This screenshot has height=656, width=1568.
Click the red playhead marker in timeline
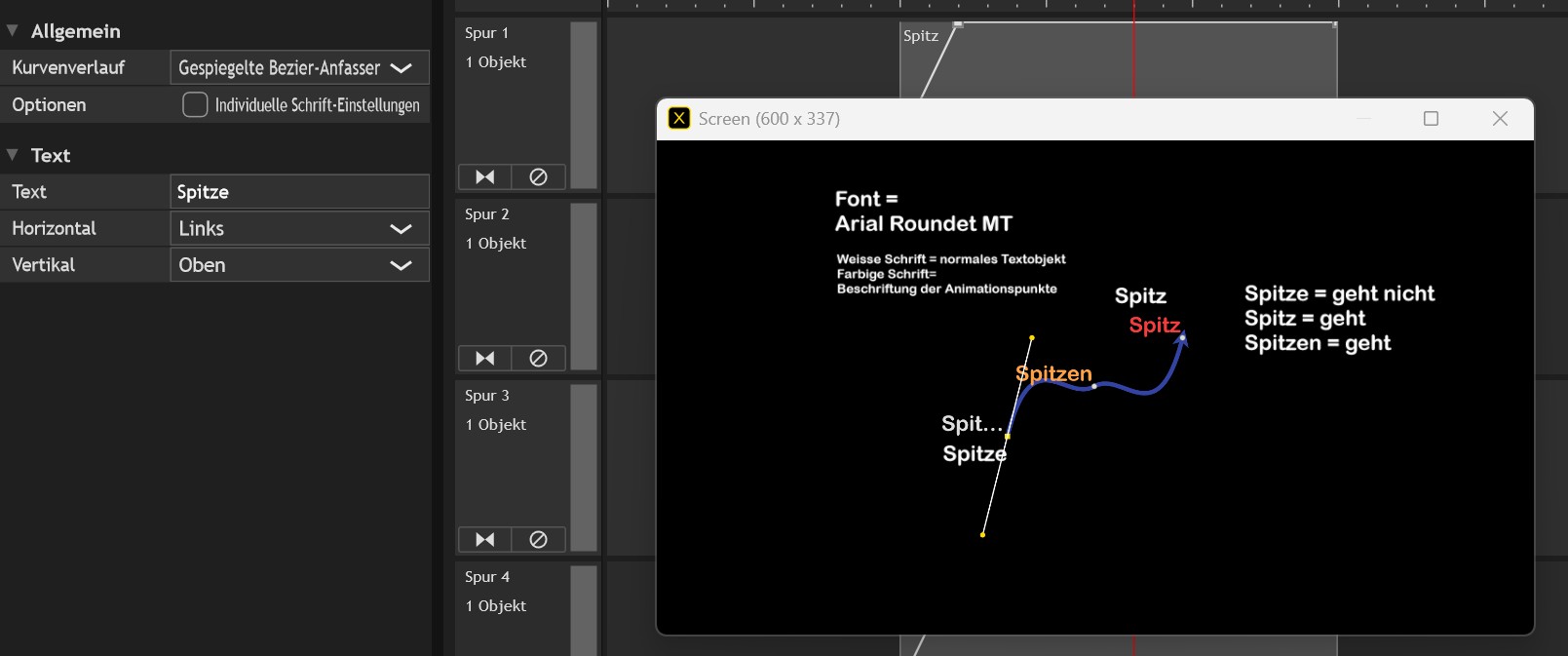point(1133,49)
